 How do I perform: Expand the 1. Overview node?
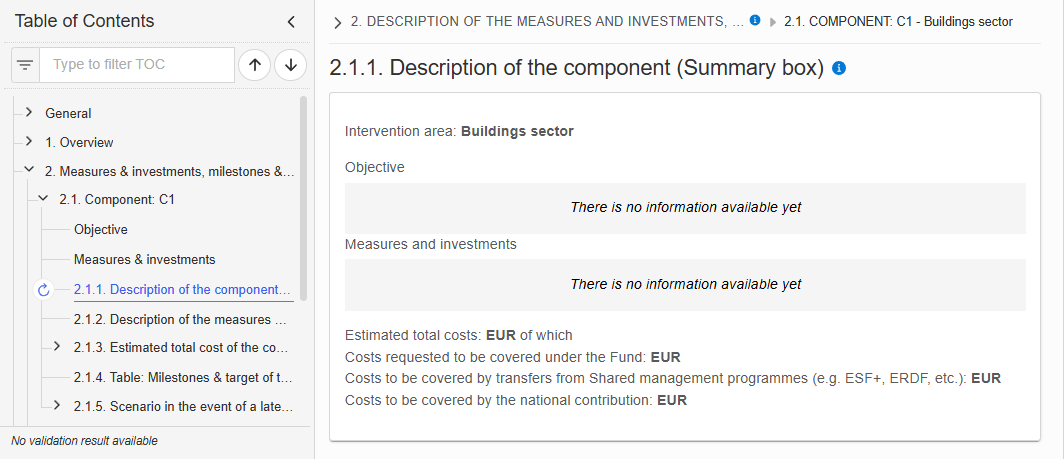click(28, 141)
